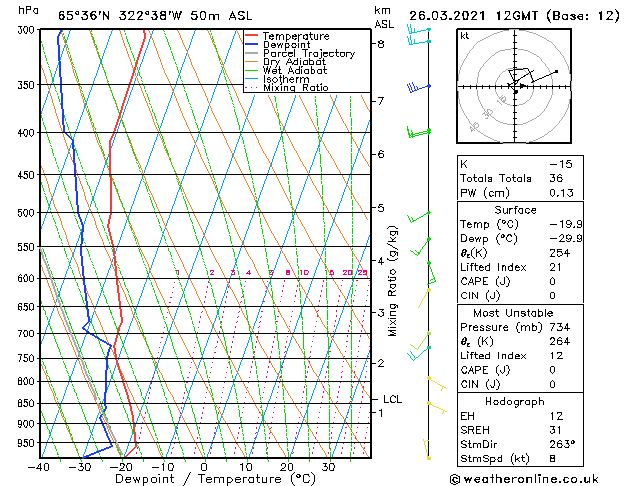Click the surface Dewp value -29.9
Viewport: 629px width, 486px height.
point(566,239)
